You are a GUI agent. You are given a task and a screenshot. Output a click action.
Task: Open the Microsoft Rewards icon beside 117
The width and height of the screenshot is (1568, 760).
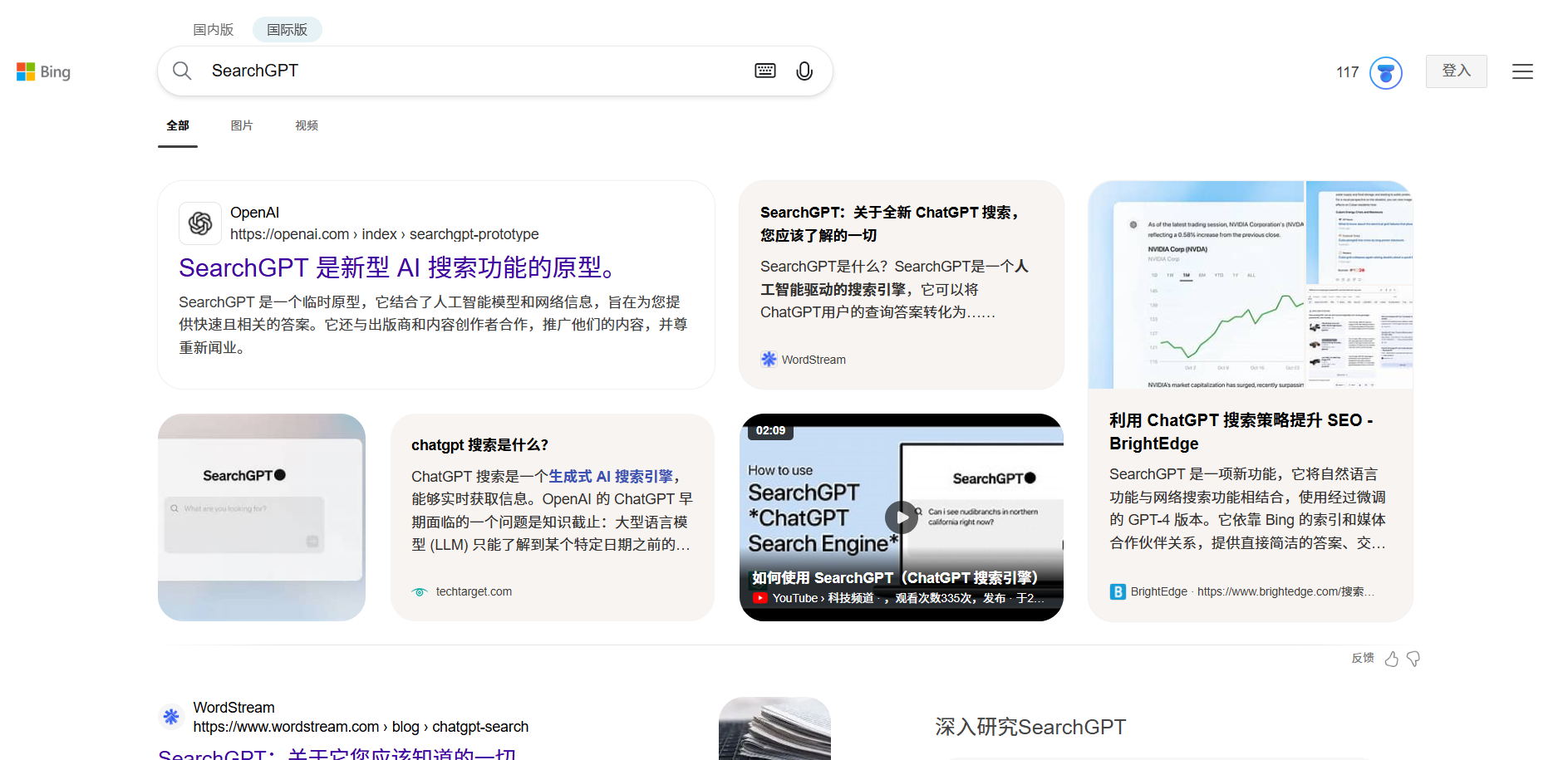pyautogui.click(x=1385, y=73)
